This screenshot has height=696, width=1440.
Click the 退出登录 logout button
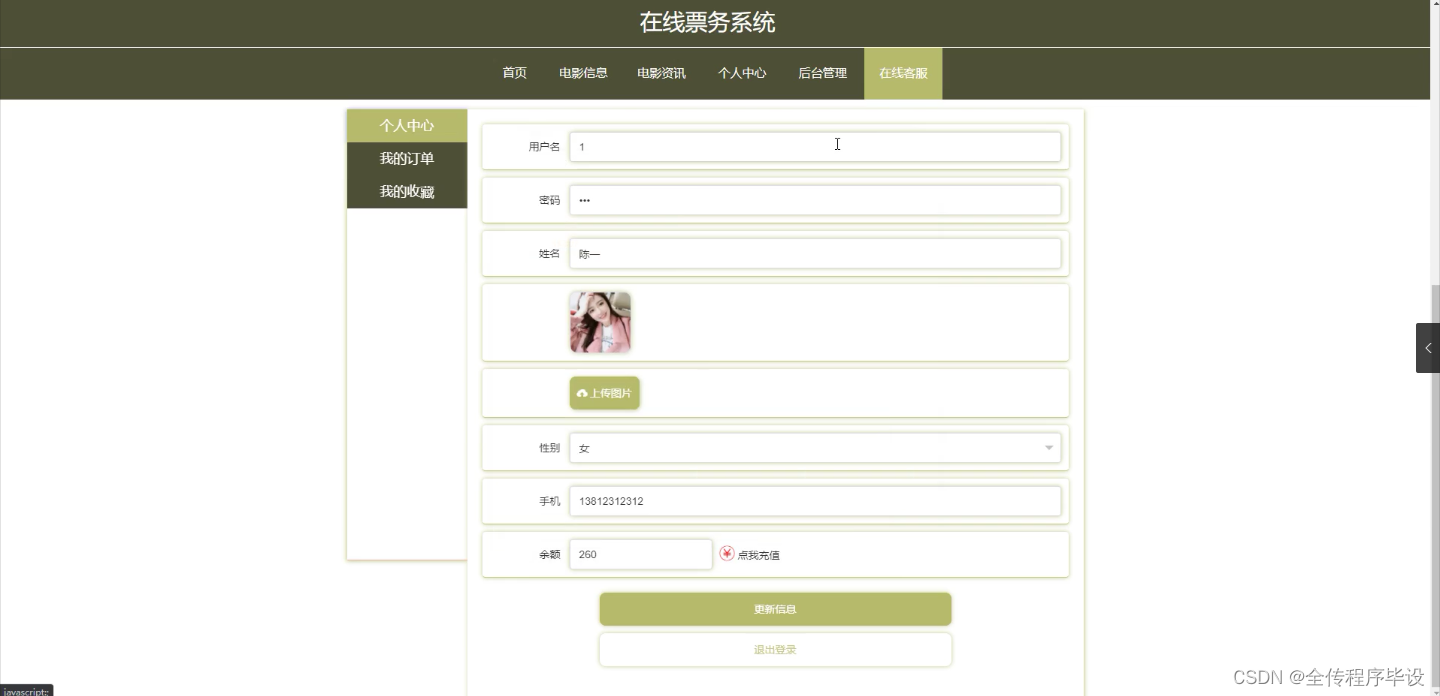click(x=774, y=649)
